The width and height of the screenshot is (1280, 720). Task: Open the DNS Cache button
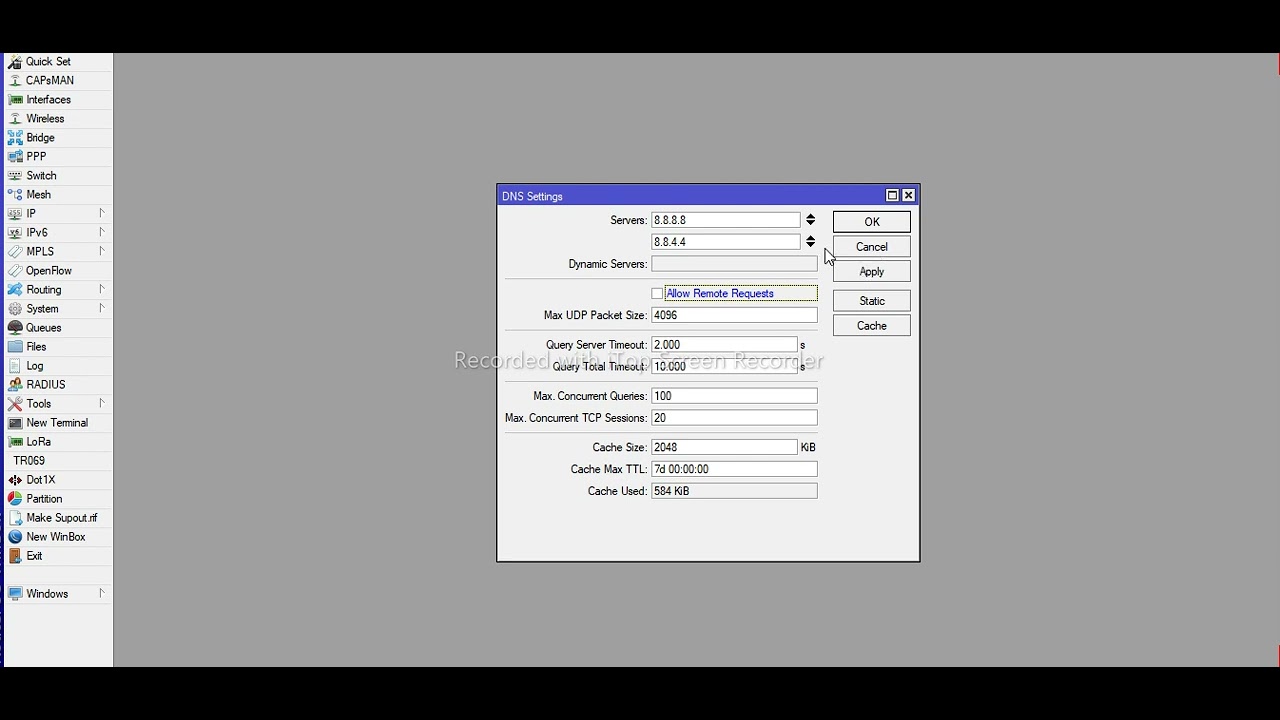tap(872, 326)
